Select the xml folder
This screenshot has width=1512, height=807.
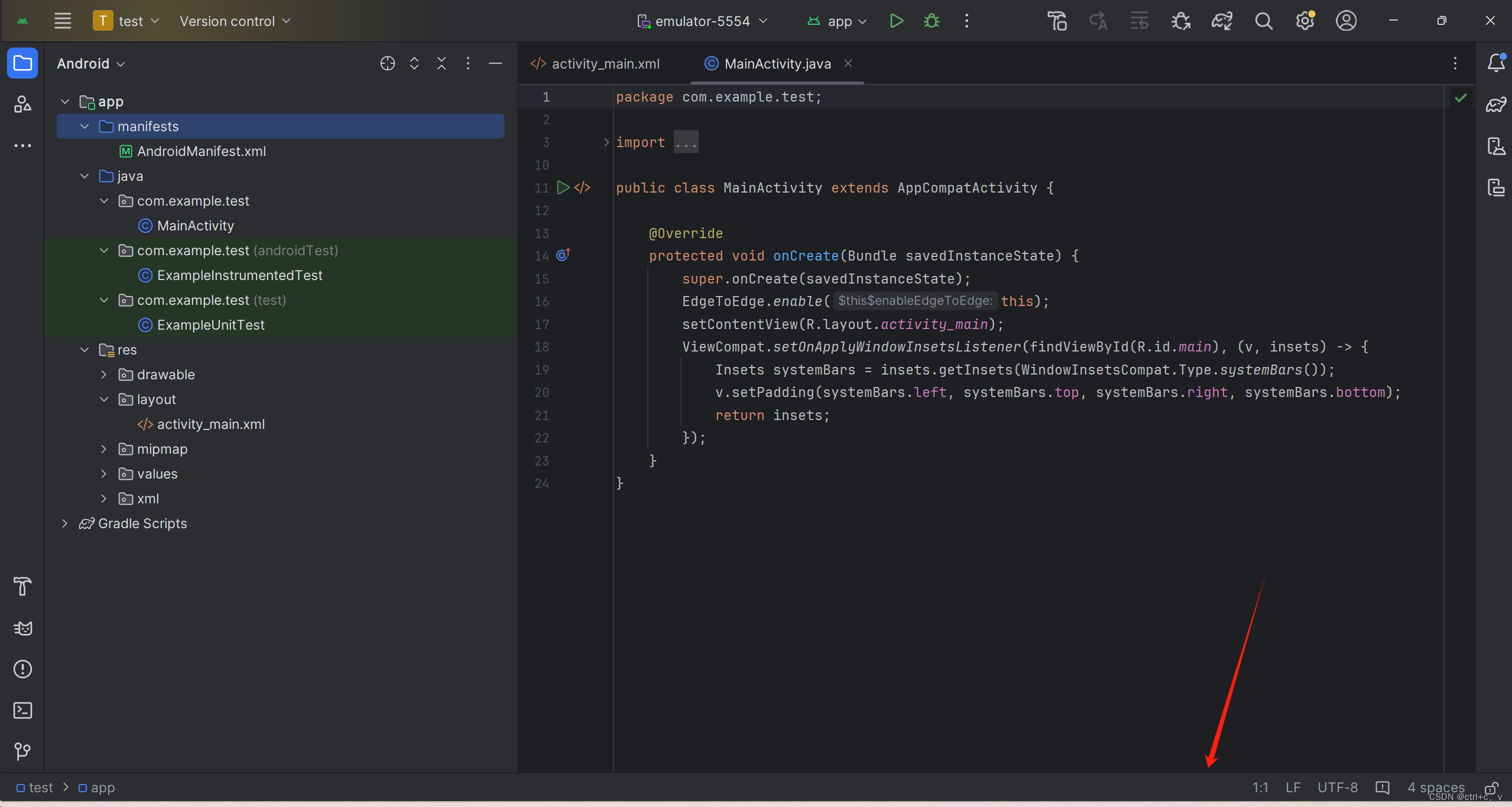139,499
